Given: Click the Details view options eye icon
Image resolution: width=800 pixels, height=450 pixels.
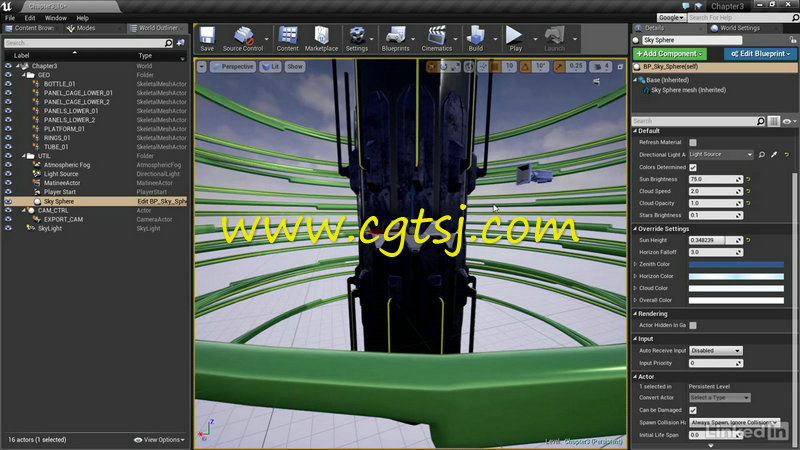Looking at the screenshot, I should click(x=787, y=121).
